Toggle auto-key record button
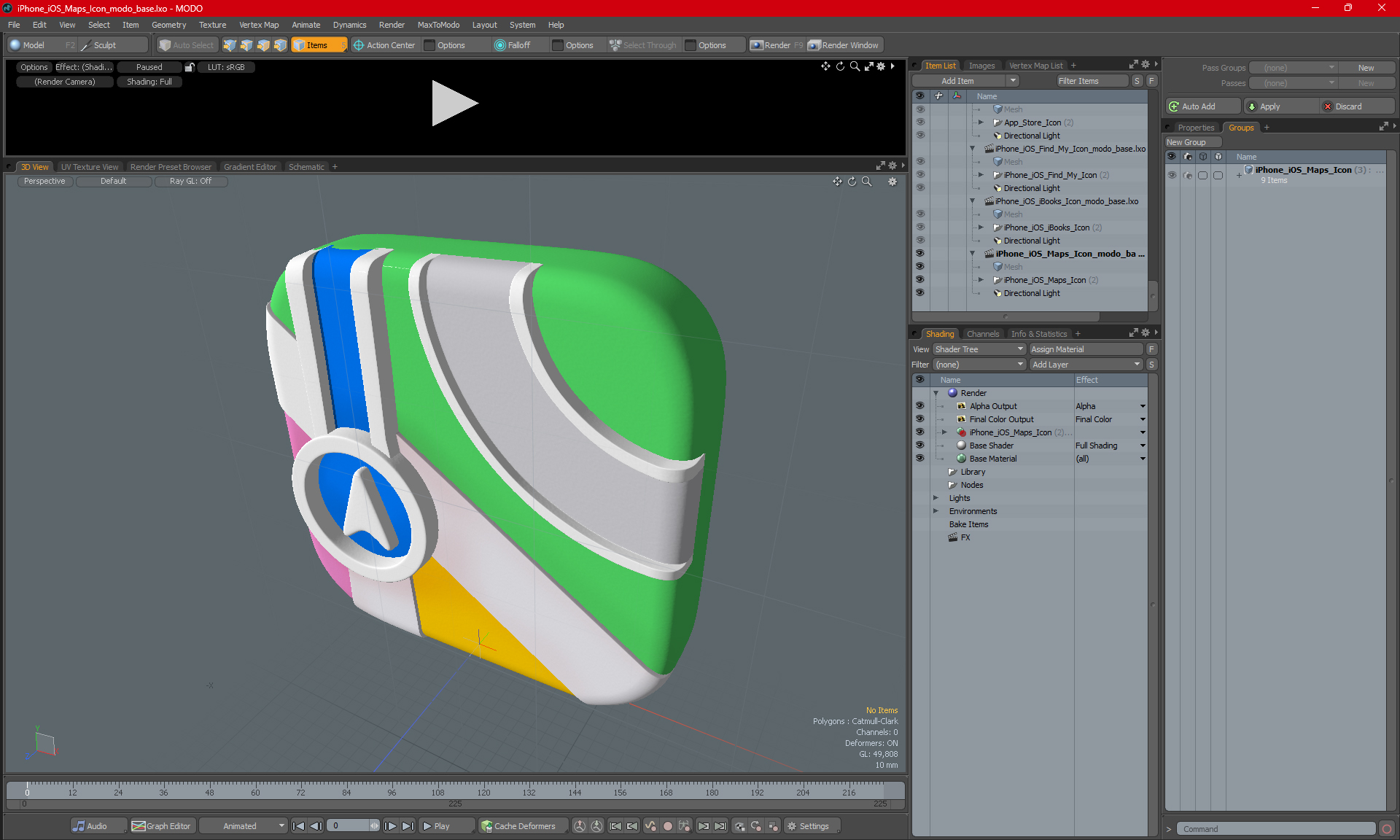Image resolution: width=1400 pixels, height=840 pixels. 667,826
